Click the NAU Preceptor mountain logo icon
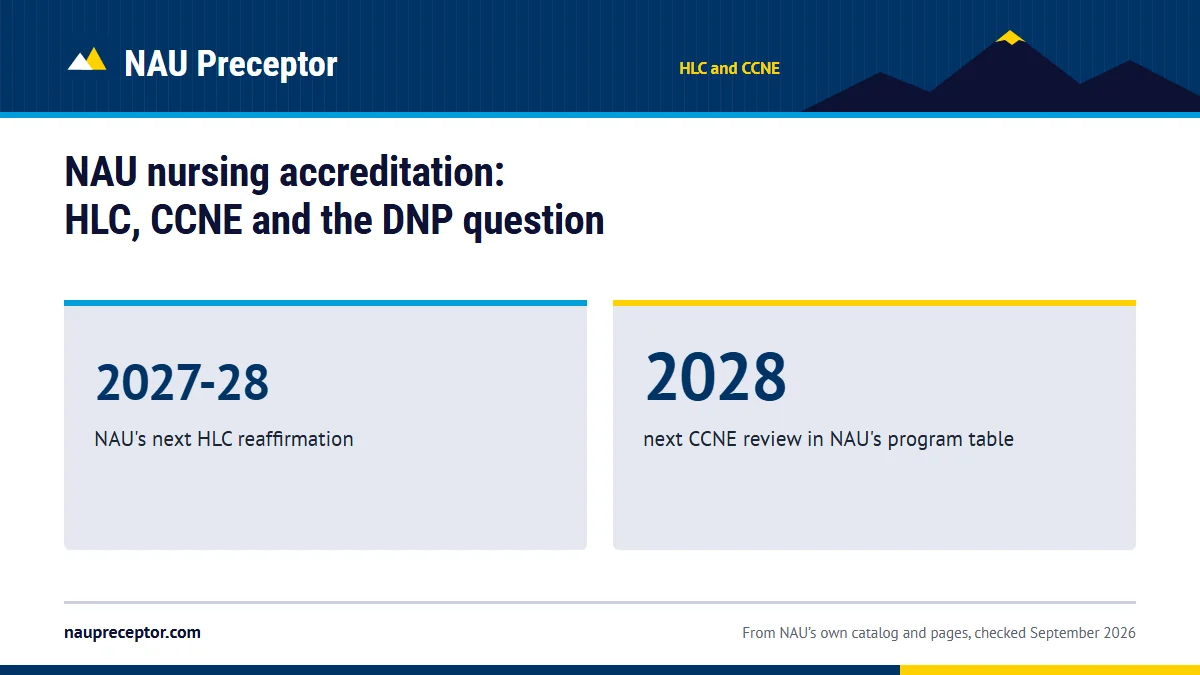This screenshot has width=1200, height=675. coord(87,59)
